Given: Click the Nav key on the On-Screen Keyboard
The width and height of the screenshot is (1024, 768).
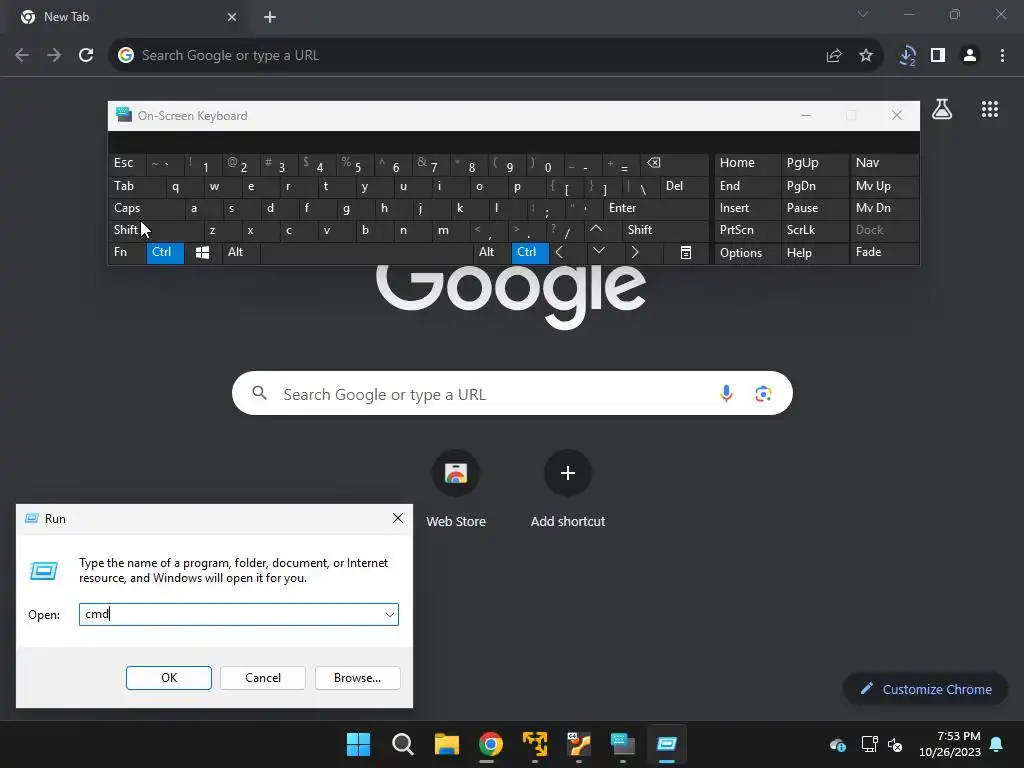Looking at the screenshot, I should tap(884, 164).
